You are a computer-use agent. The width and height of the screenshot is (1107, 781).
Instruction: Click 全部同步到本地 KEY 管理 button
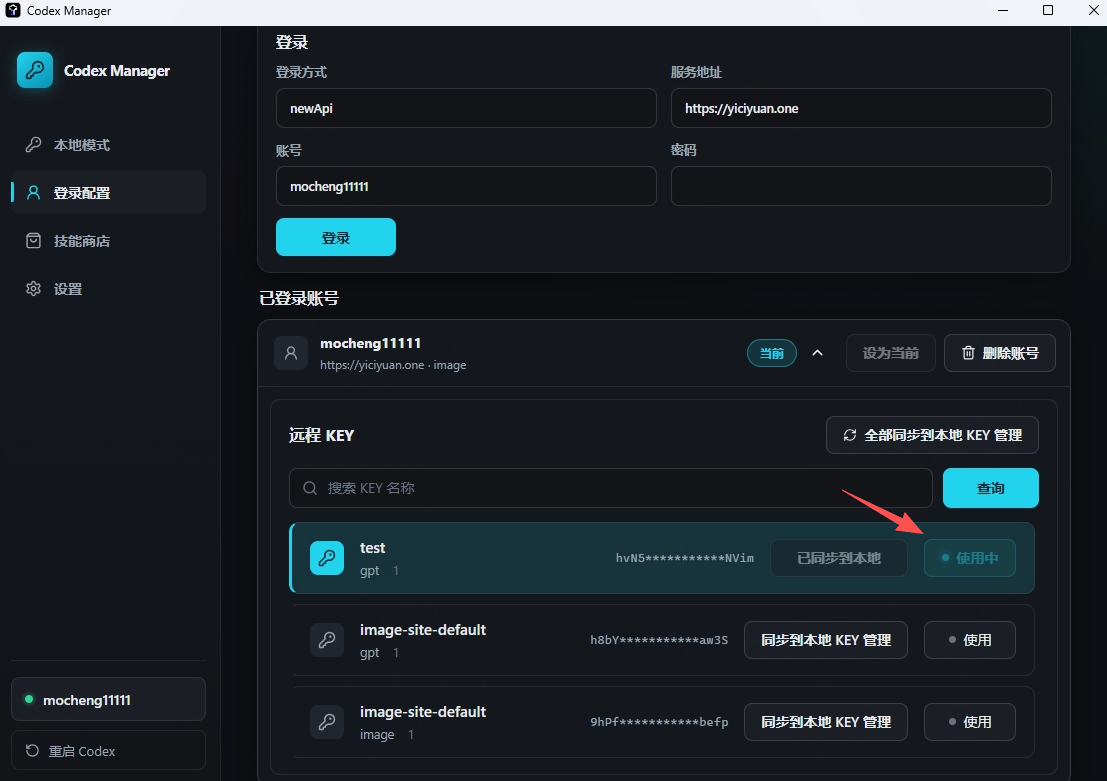pos(932,435)
